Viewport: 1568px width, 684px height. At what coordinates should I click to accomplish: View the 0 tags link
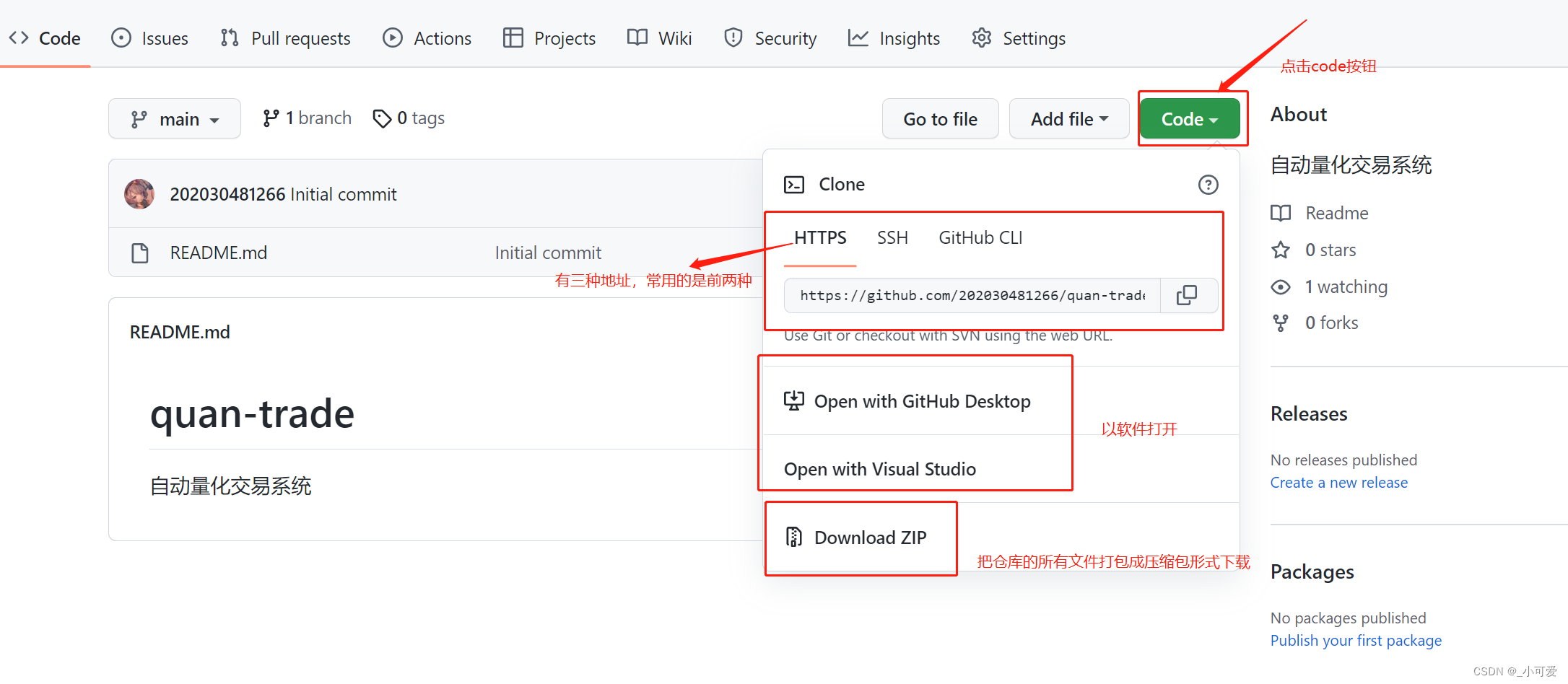click(x=409, y=118)
